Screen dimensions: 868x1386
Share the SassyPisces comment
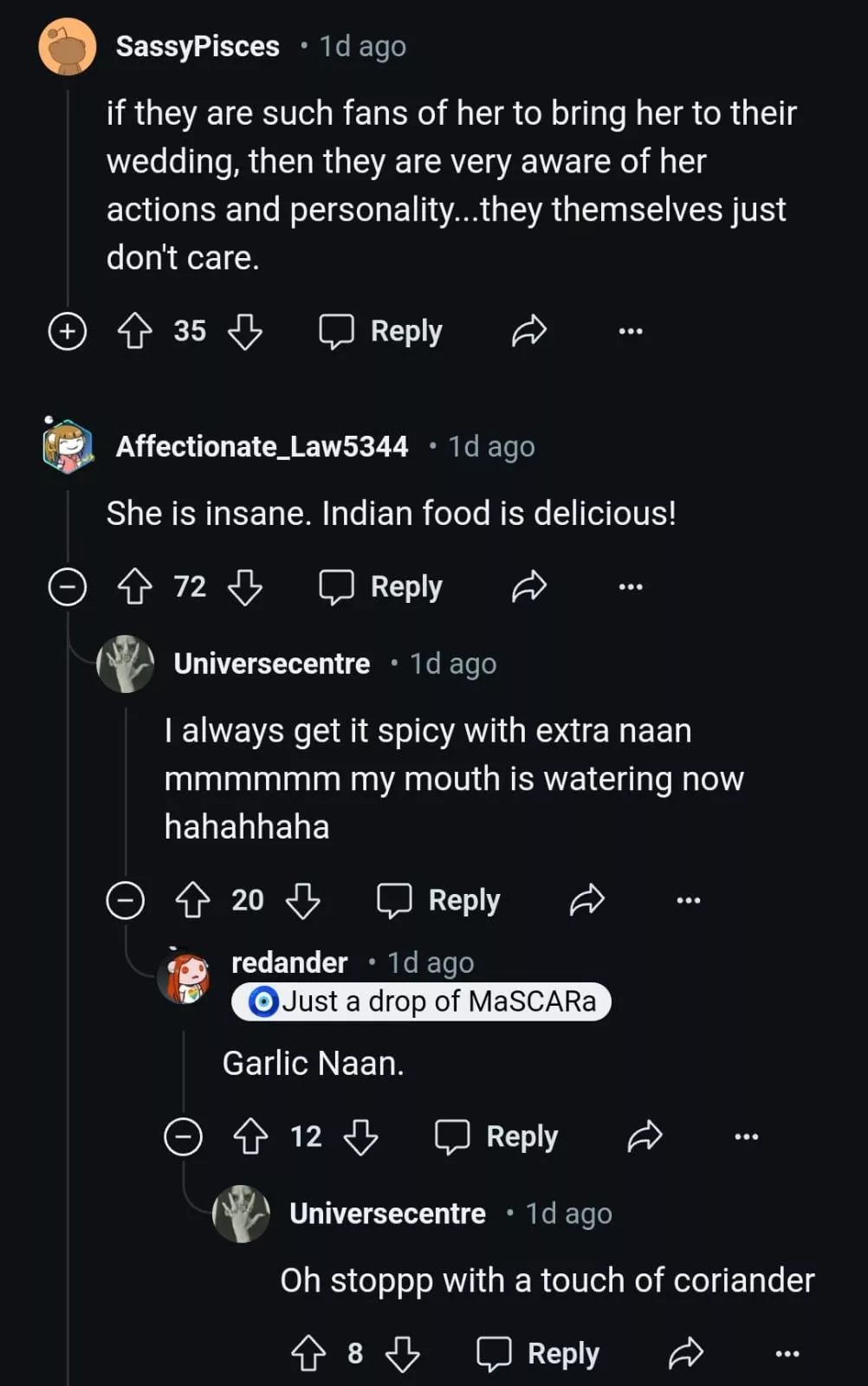[x=528, y=331]
